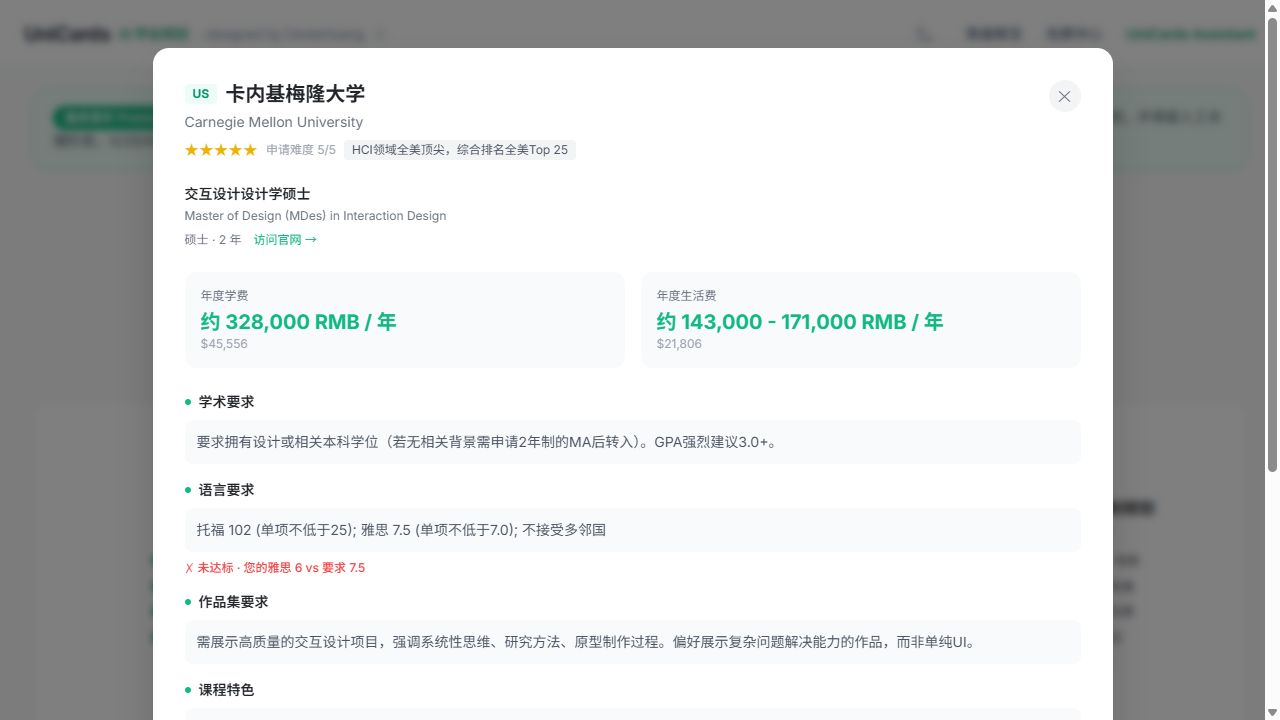The width and height of the screenshot is (1280, 720).
Task: Click the 年度学费 label
Action: 224,296
